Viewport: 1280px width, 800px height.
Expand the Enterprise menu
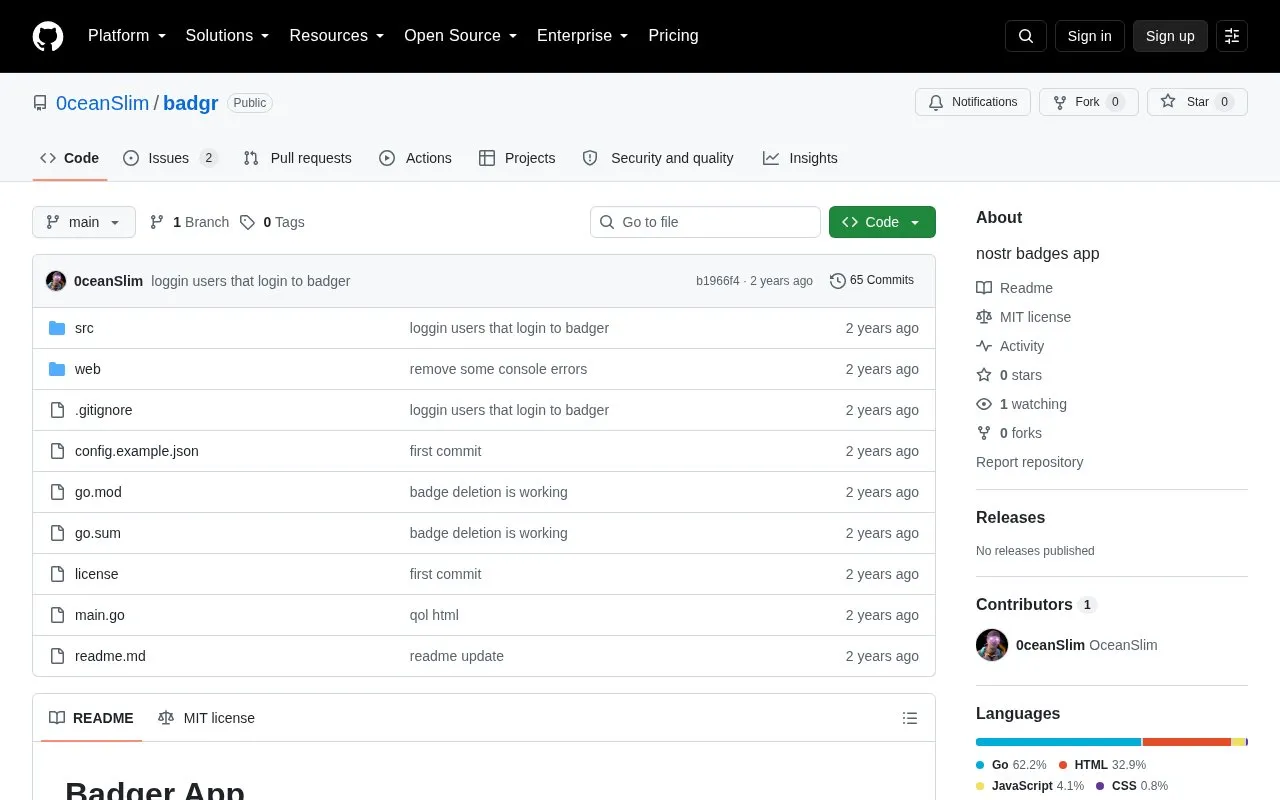point(583,36)
